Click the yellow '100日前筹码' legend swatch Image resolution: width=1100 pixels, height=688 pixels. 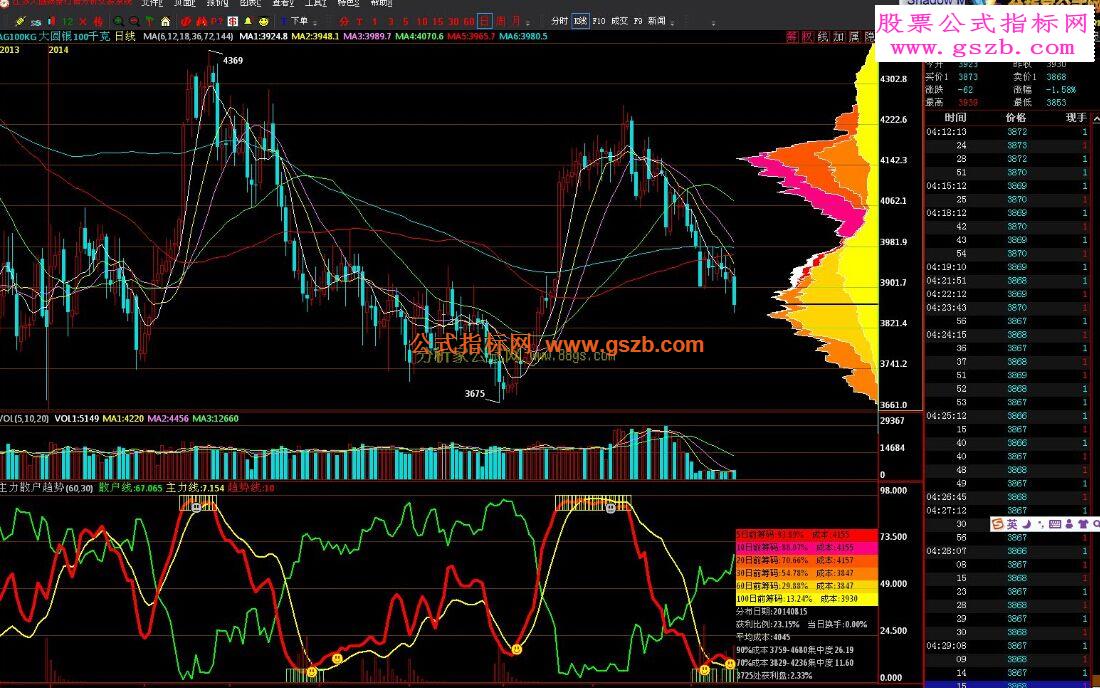click(x=807, y=599)
